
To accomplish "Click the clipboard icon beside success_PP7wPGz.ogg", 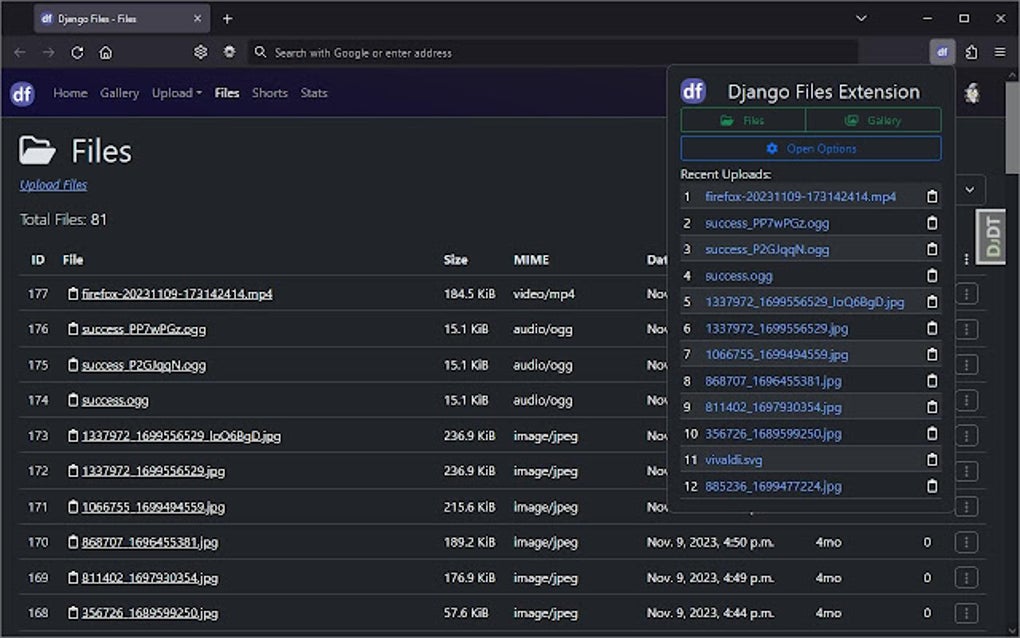I will click(x=930, y=222).
